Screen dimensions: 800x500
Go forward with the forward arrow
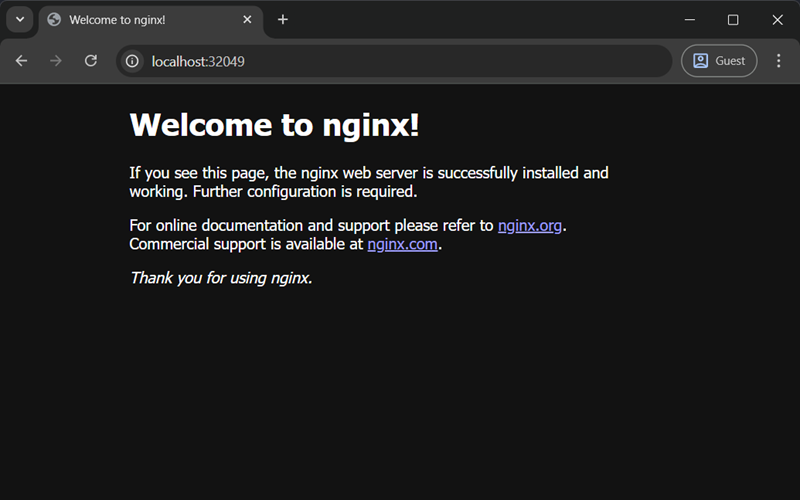[56, 61]
